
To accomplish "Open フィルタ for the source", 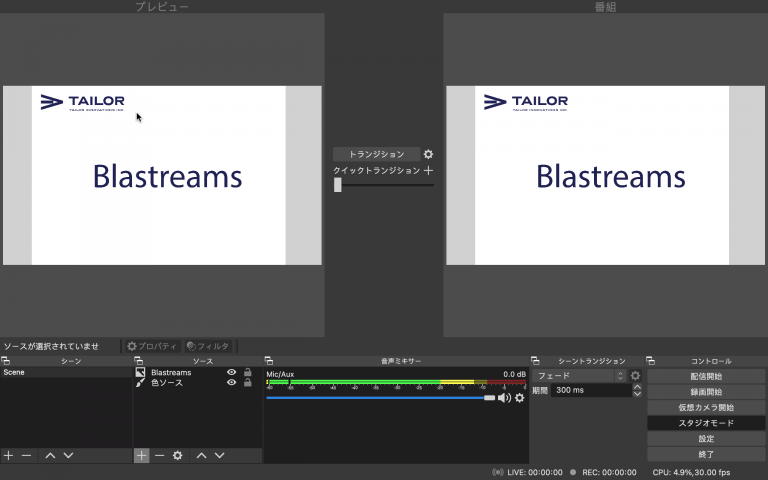I will tap(208, 346).
